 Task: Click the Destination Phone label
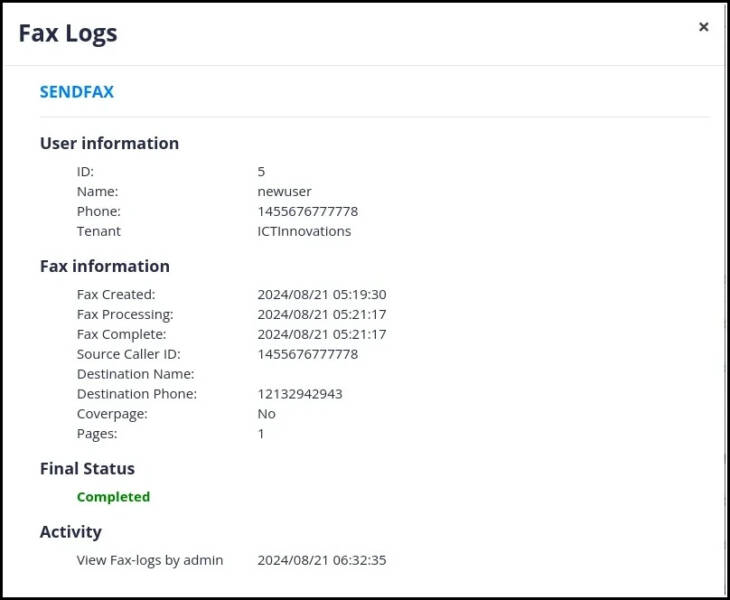pyautogui.click(x=137, y=394)
